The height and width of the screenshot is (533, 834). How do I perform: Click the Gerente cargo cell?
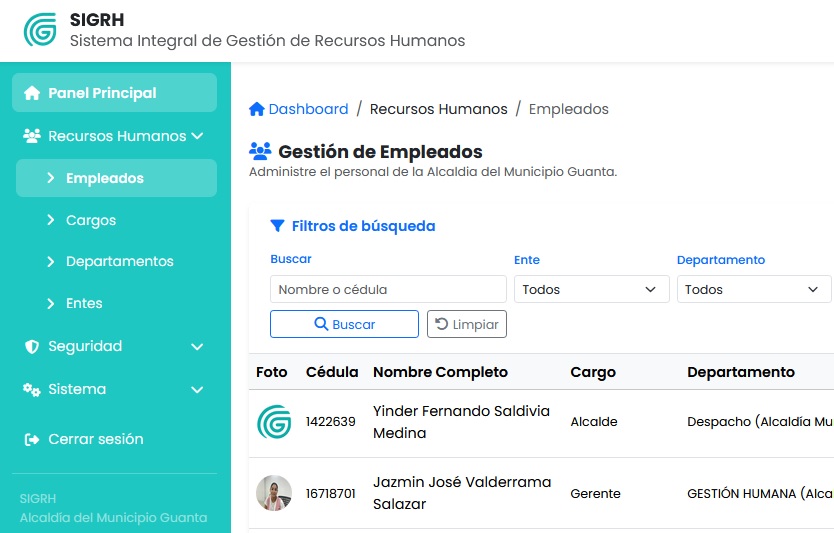click(595, 494)
